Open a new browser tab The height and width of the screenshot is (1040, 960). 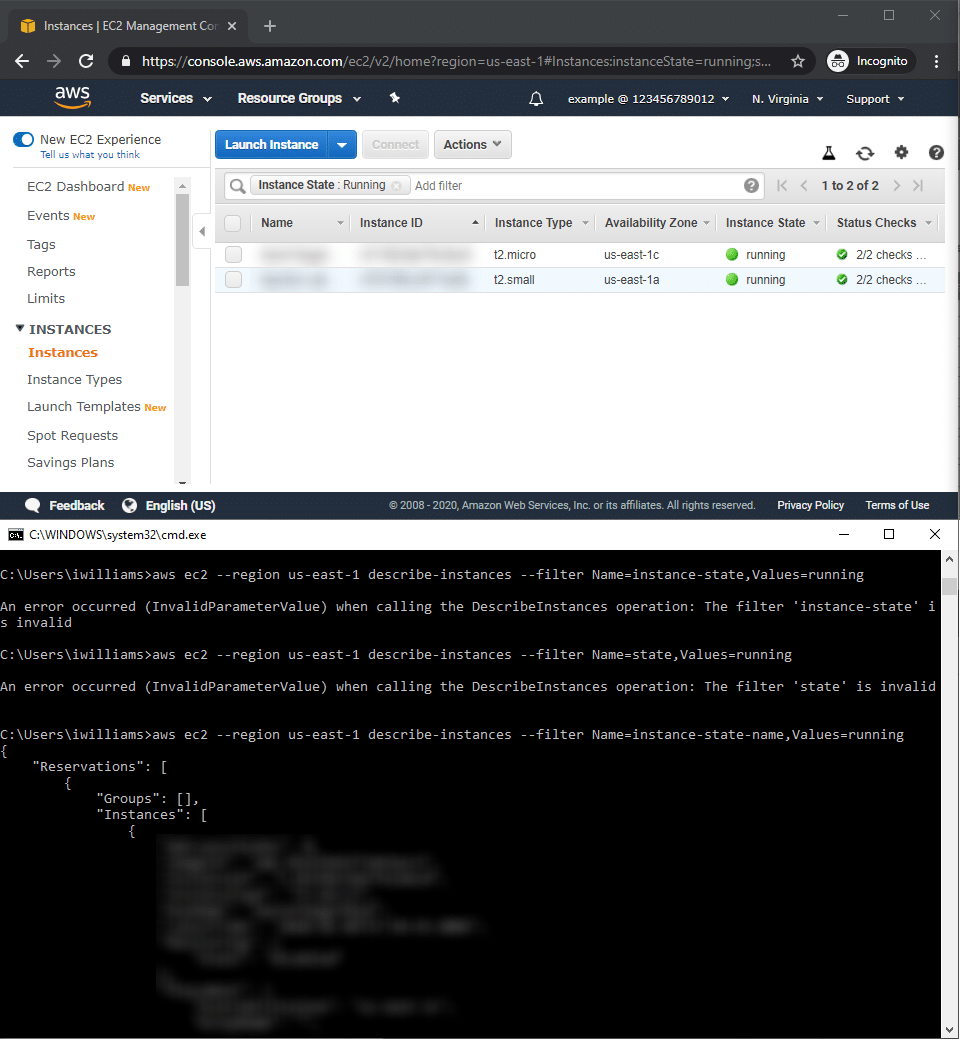[x=269, y=26]
